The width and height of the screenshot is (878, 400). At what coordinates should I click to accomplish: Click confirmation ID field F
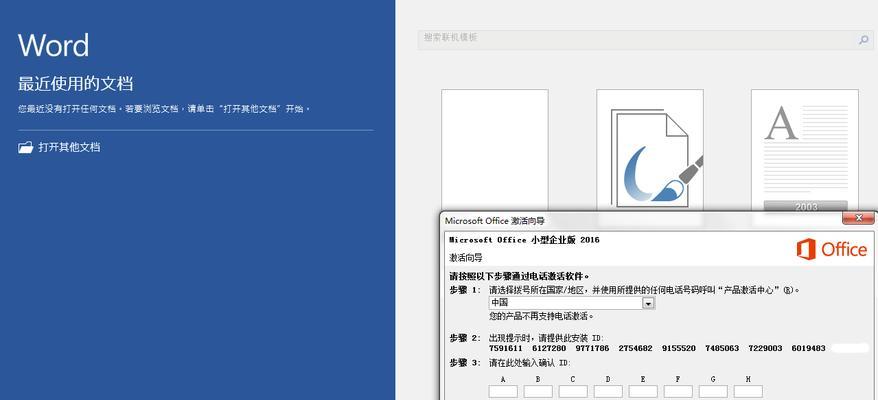pyautogui.click(x=678, y=391)
